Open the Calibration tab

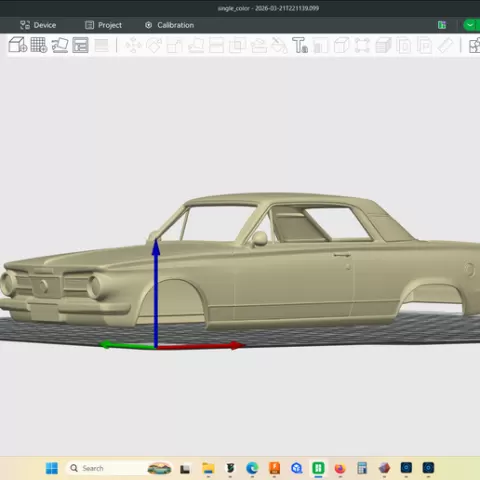tap(169, 25)
